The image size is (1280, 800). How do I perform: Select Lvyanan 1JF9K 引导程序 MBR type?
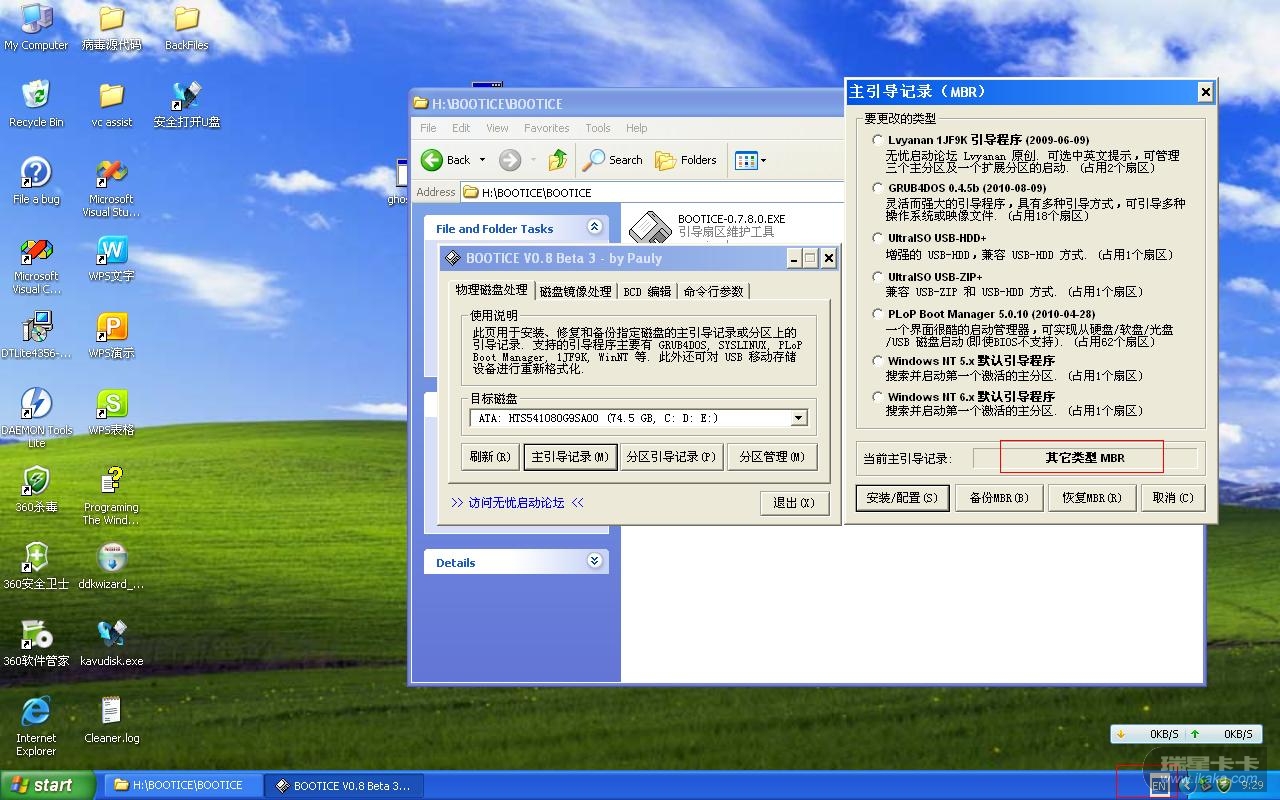click(878, 140)
